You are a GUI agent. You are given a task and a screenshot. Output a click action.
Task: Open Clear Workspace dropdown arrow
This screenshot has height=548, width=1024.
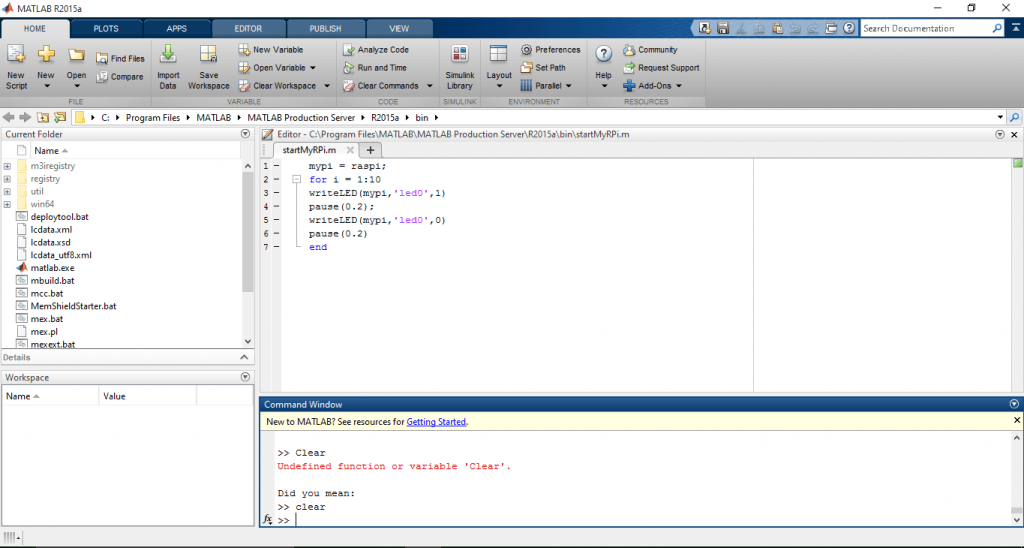coord(327,86)
